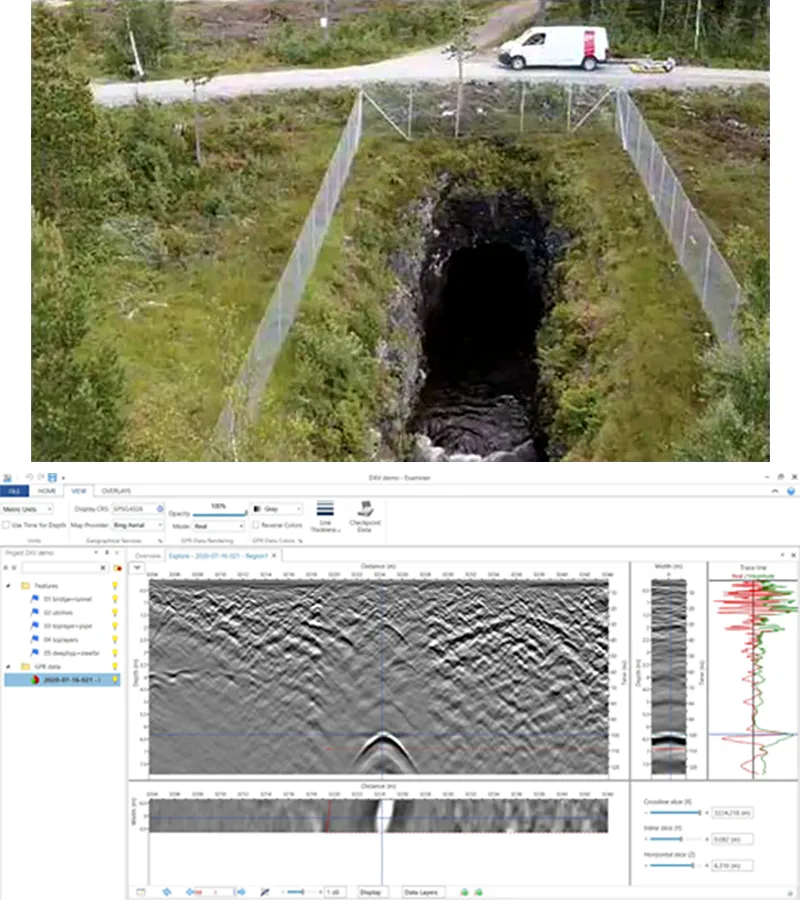The width and height of the screenshot is (800, 900).
Task: Click the 01 bridge+tunnel flag icon
Action: point(33,598)
